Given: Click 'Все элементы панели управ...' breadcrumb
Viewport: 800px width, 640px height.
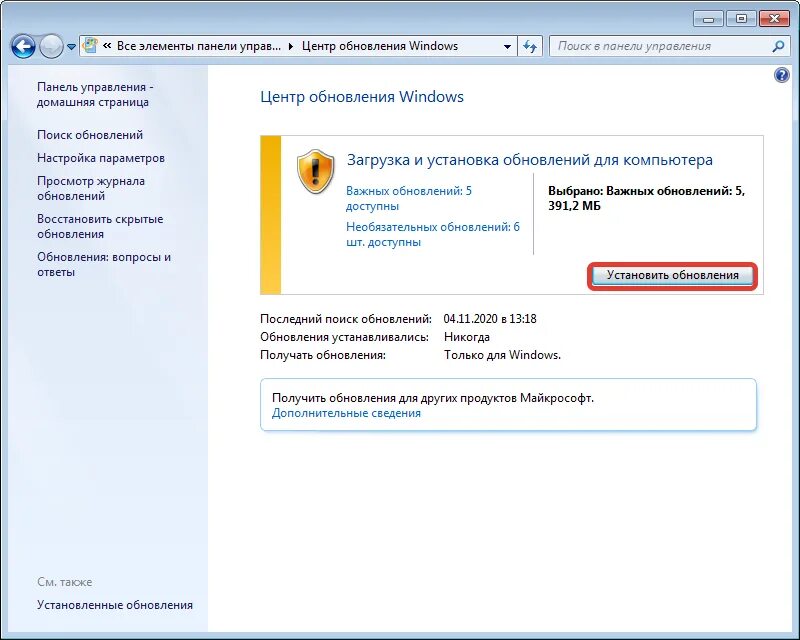Looking at the screenshot, I should (x=198, y=46).
